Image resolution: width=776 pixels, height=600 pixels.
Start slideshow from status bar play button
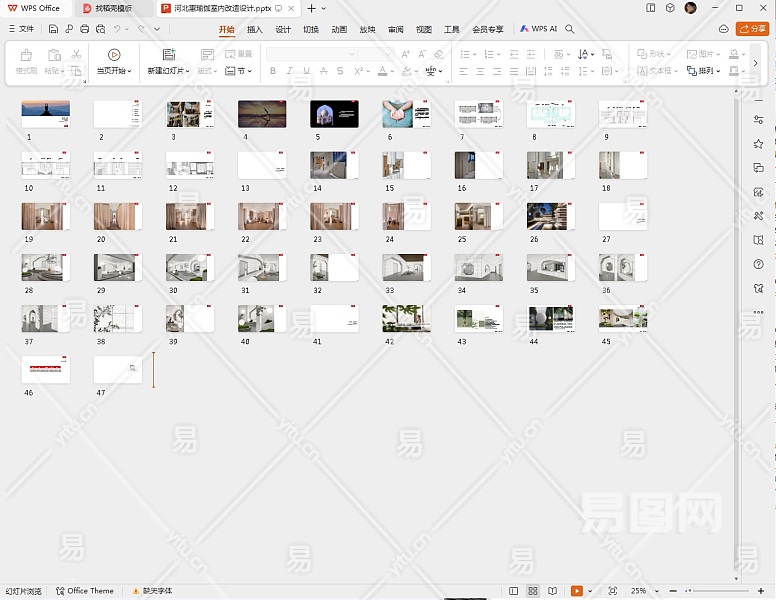pyautogui.click(x=577, y=591)
